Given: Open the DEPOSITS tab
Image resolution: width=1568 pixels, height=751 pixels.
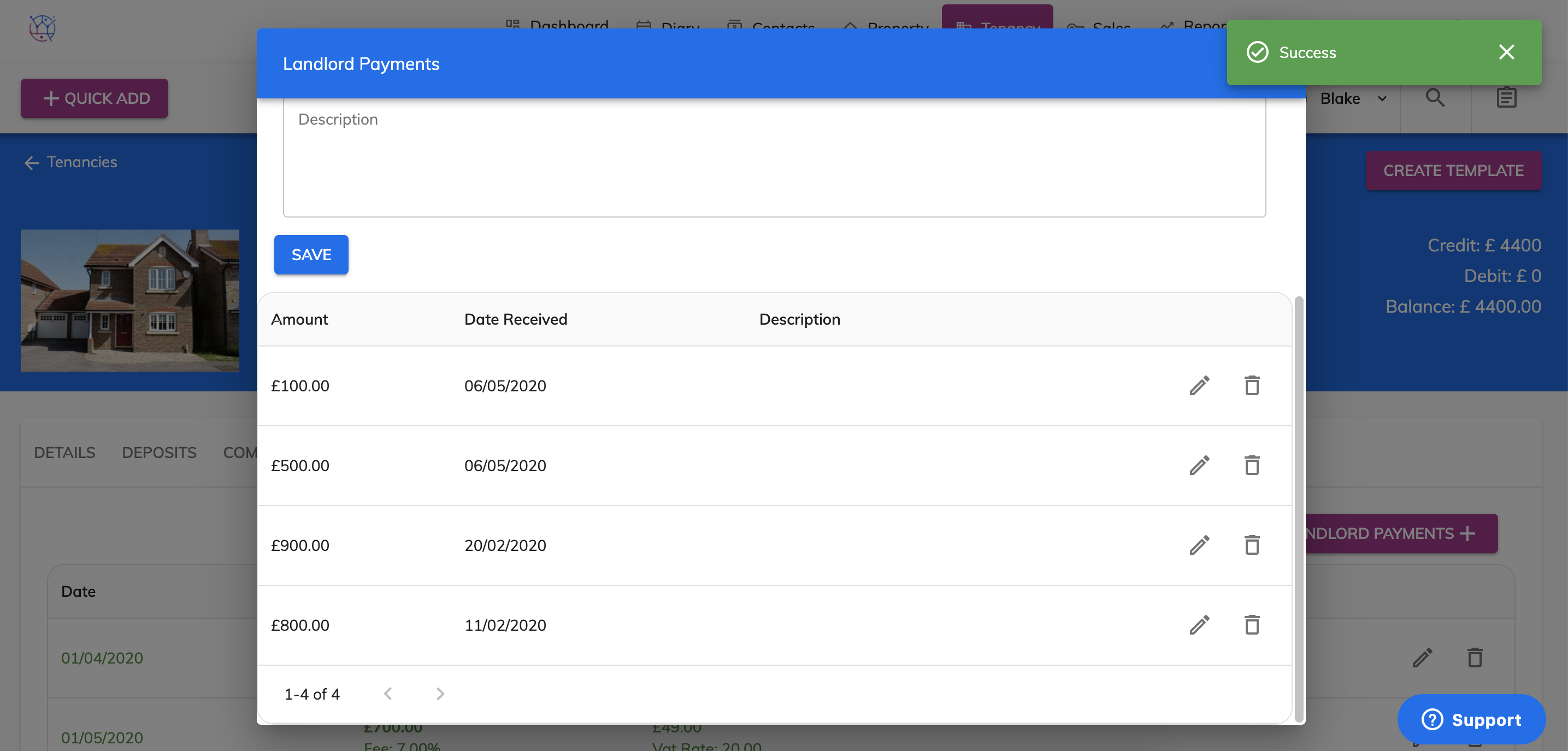Looking at the screenshot, I should click(x=159, y=453).
